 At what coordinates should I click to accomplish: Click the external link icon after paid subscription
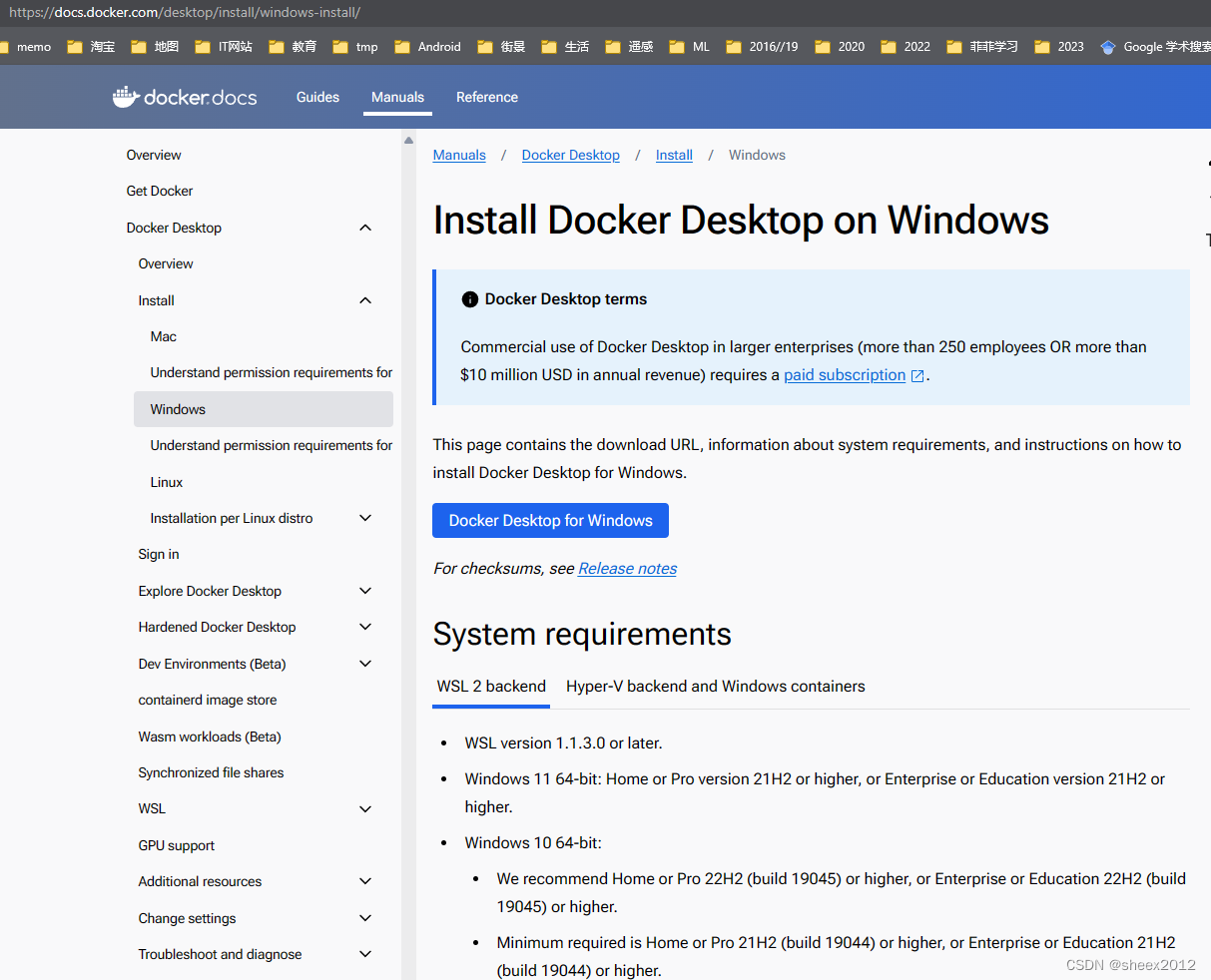click(917, 376)
